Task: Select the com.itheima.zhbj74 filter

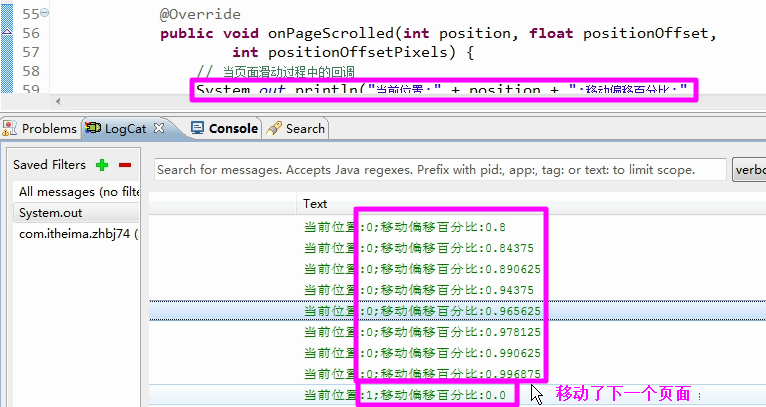Action: pos(77,234)
